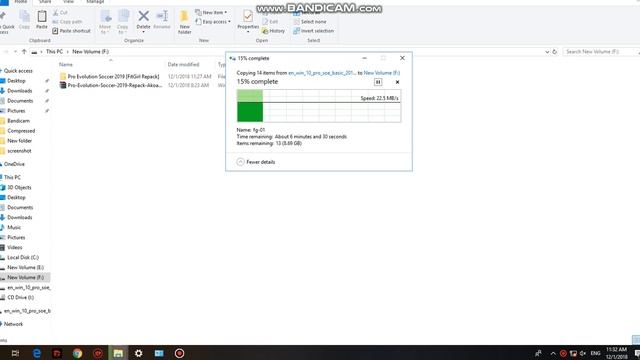Open Bandicam folder in Quick access
The width and height of the screenshot is (640, 360).
[18, 121]
